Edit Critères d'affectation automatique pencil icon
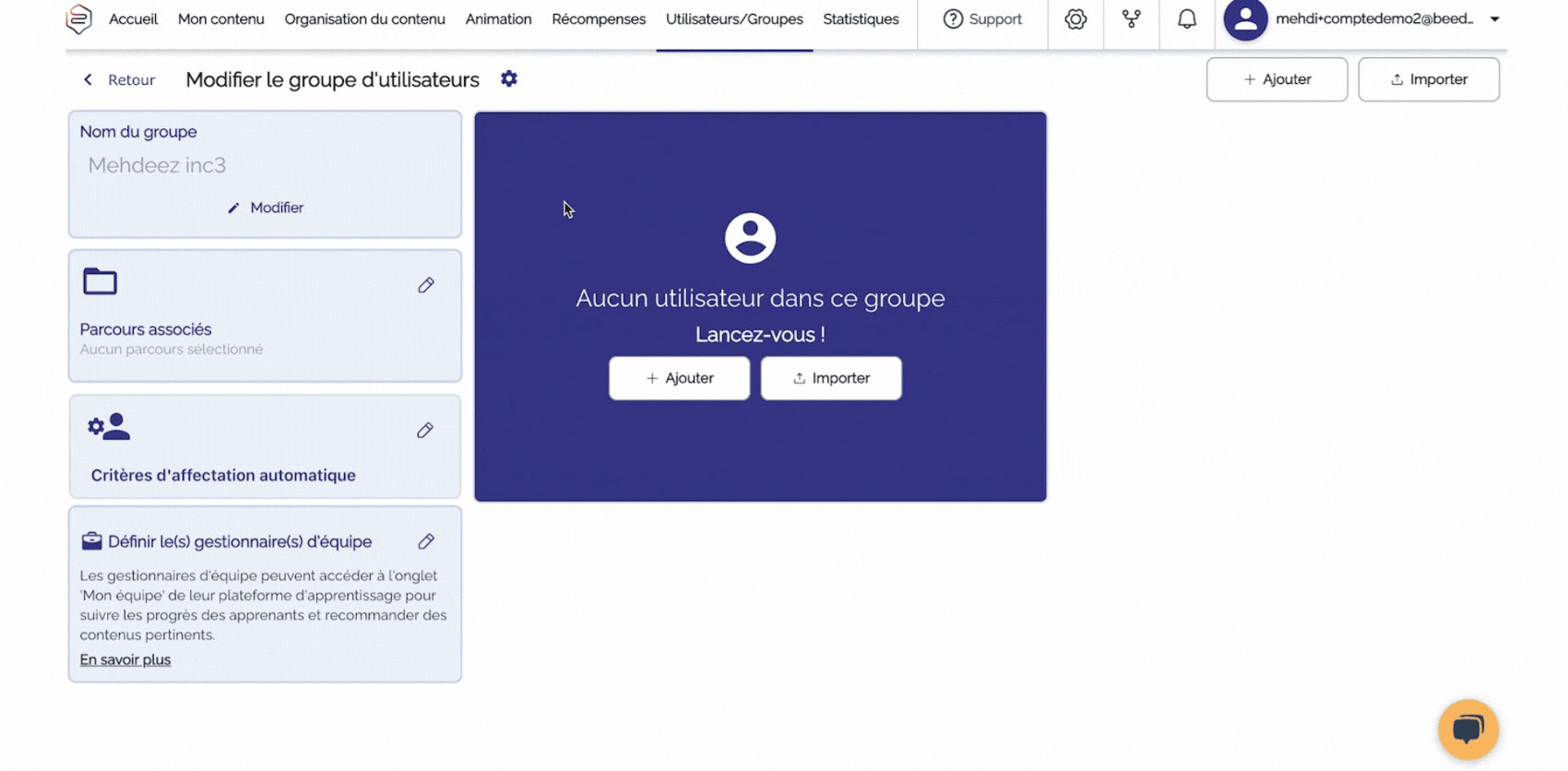Viewport: 1568px width, 771px height. pos(425,431)
